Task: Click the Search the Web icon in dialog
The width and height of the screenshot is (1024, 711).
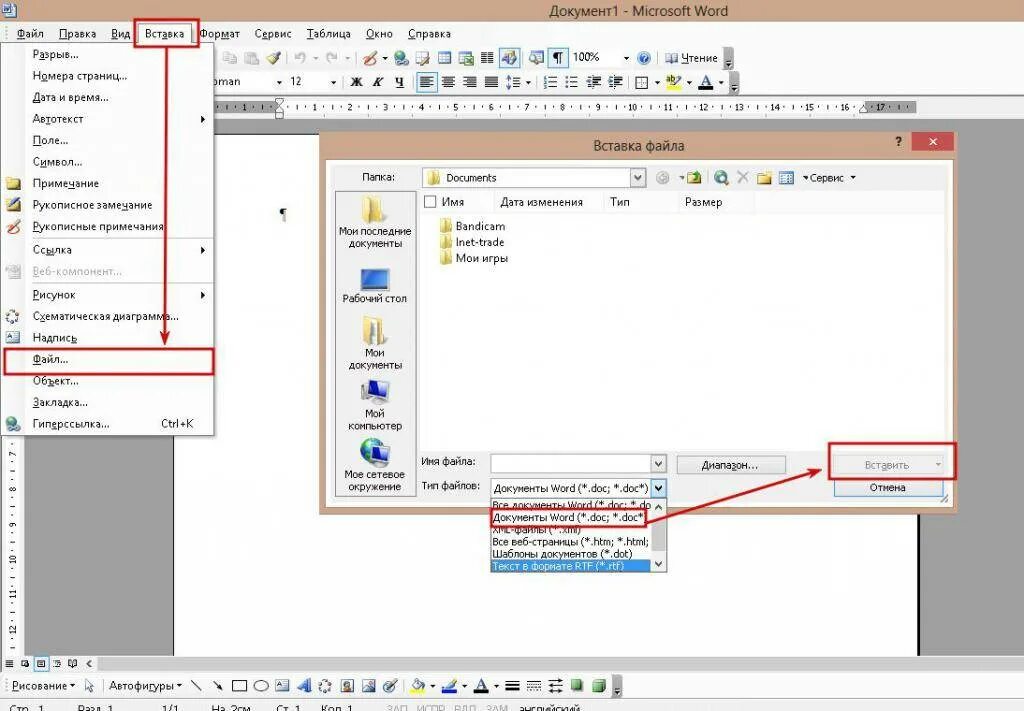Action: tap(721, 178)
